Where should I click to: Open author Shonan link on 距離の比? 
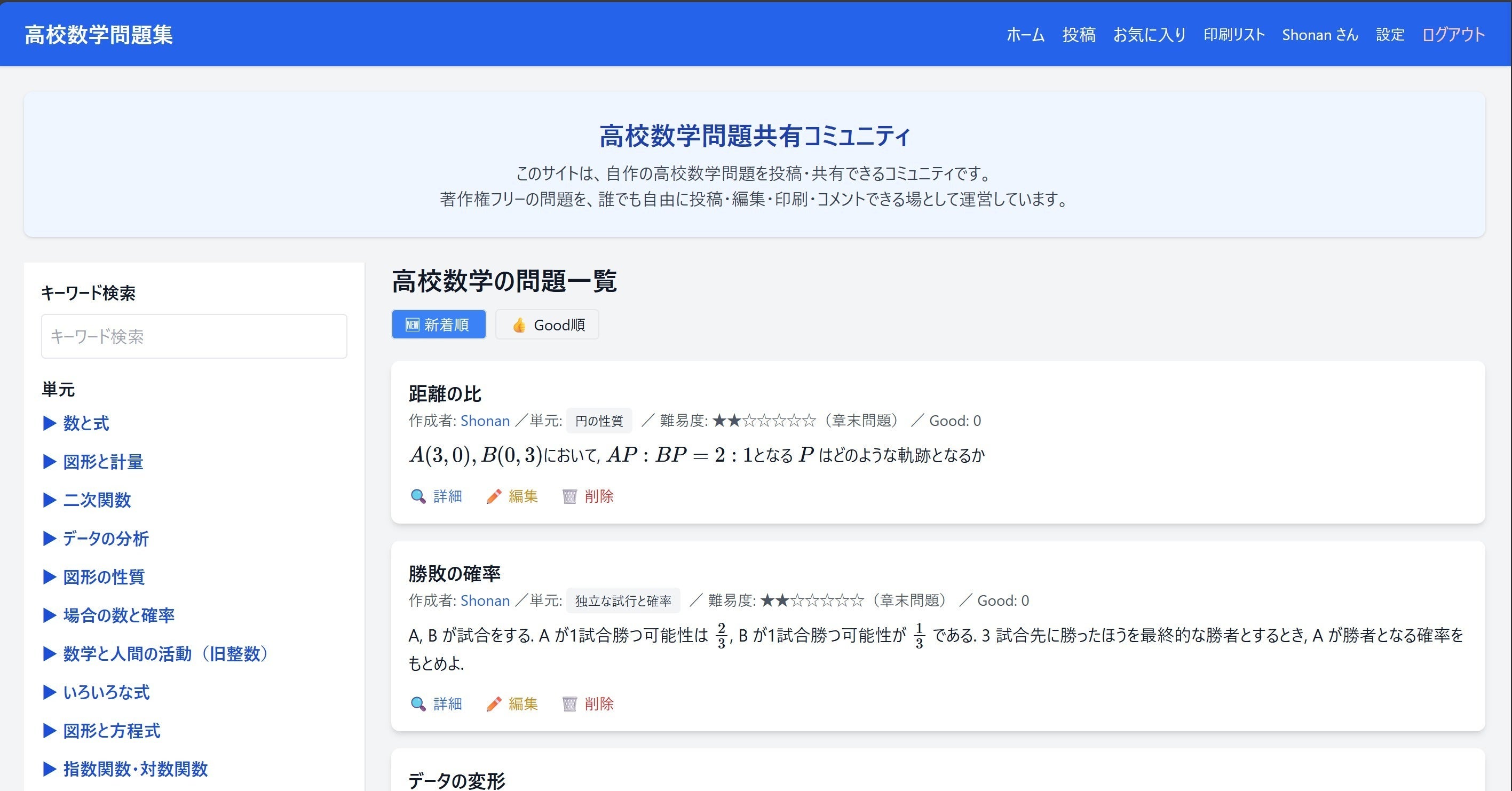[x=485, y=421]
